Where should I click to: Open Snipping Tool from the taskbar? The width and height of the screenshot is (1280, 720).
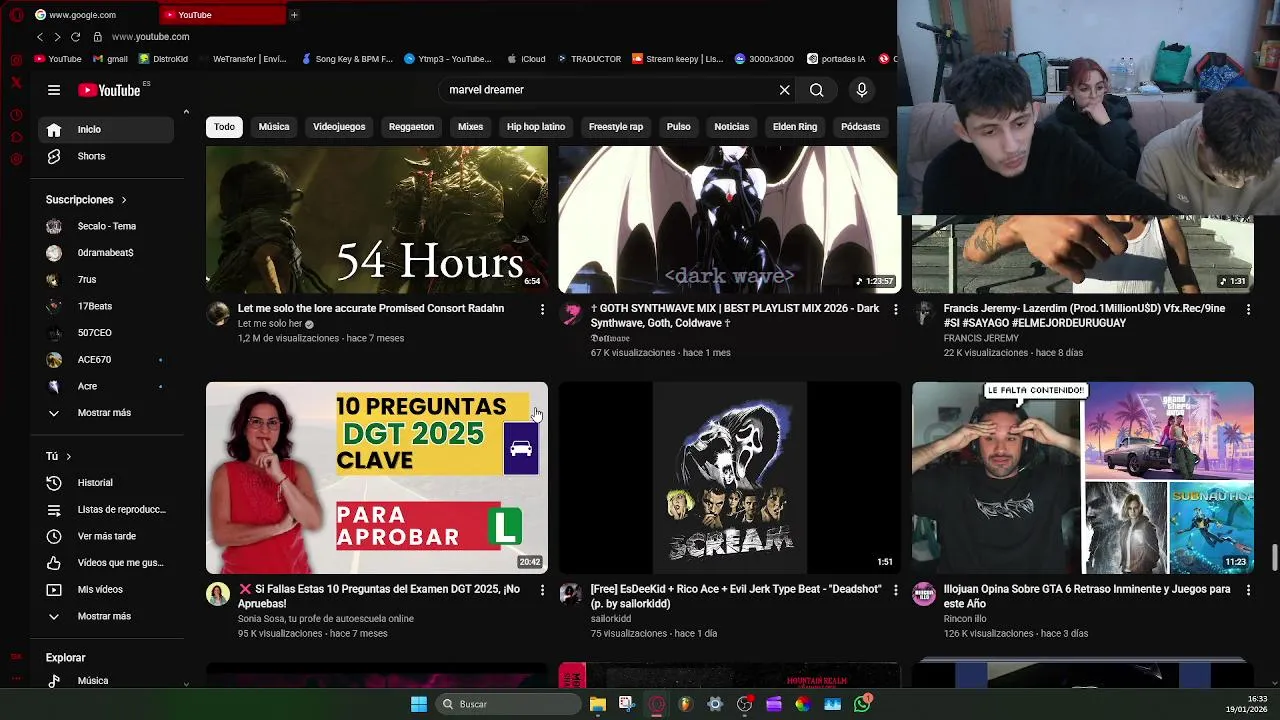[x=626, y=704]
